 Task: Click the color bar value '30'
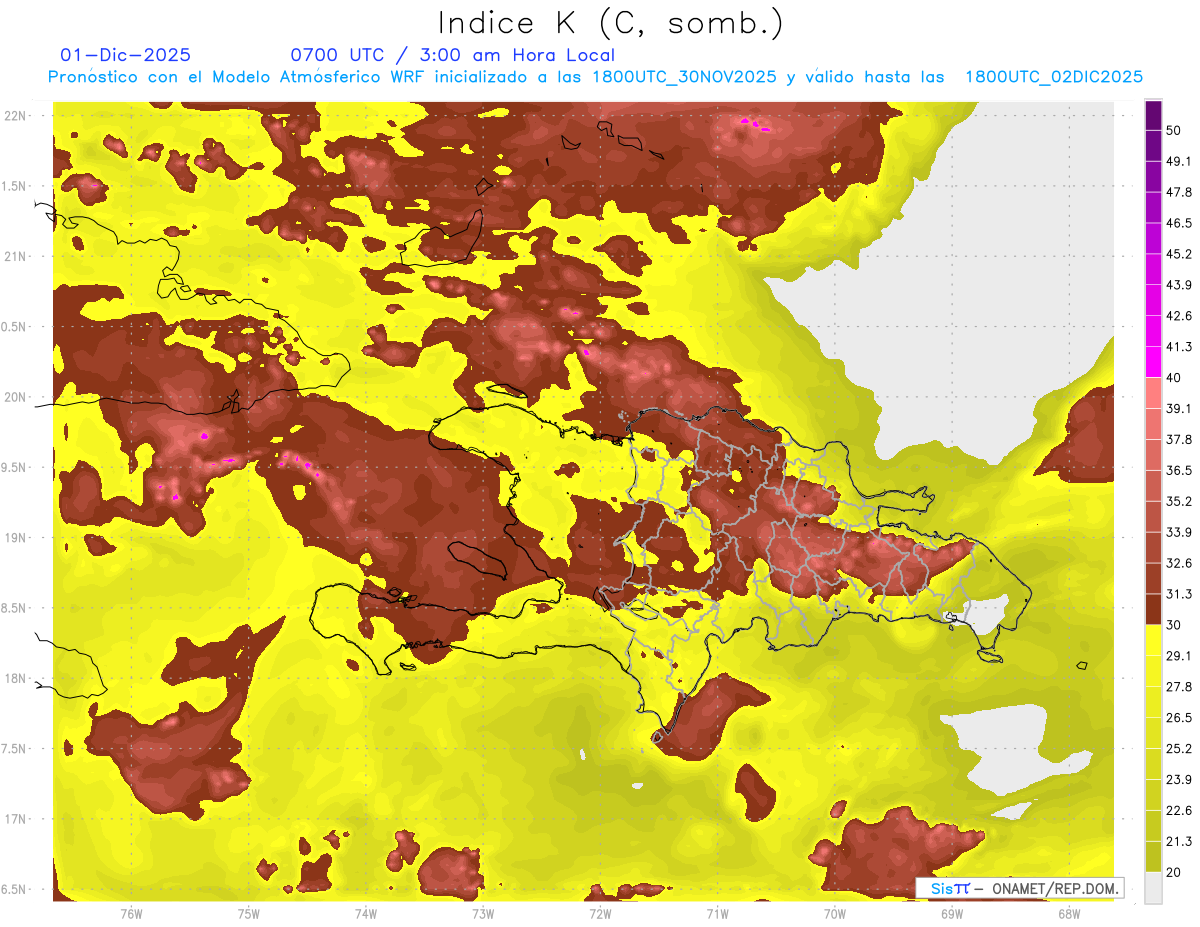tap(1176, 624)
